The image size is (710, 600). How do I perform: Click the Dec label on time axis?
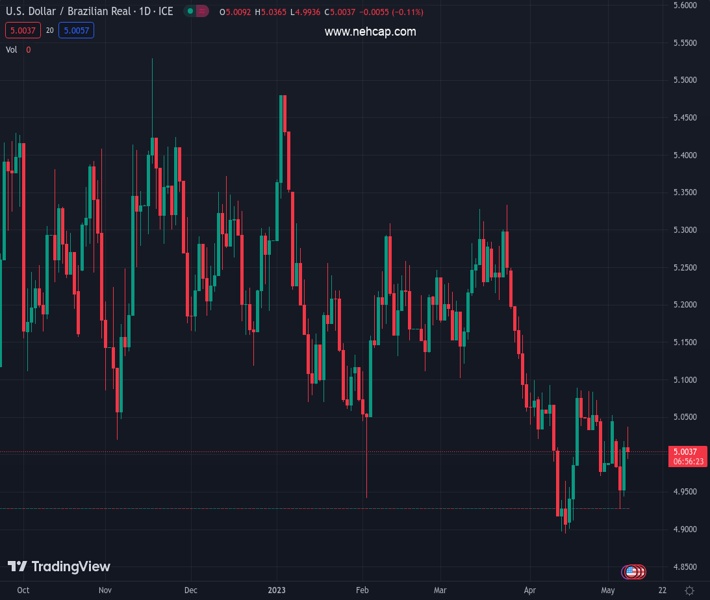tap(191, 590)
